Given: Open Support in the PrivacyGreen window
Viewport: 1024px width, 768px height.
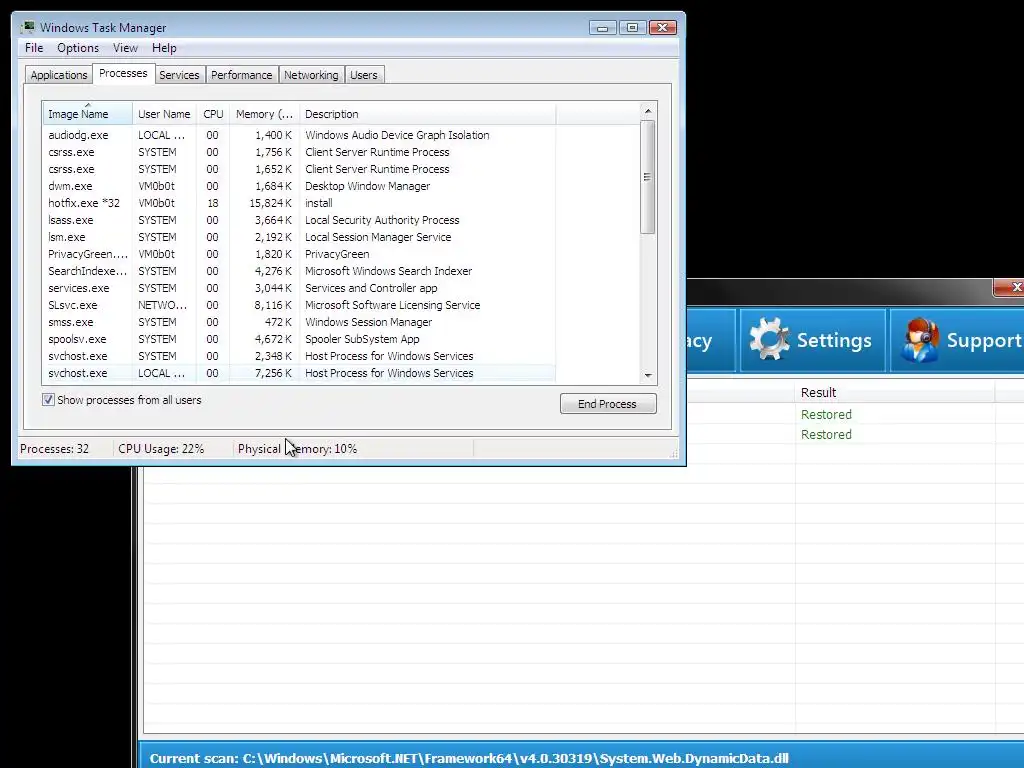Looking at the screenshot, I should coord(958,340).
